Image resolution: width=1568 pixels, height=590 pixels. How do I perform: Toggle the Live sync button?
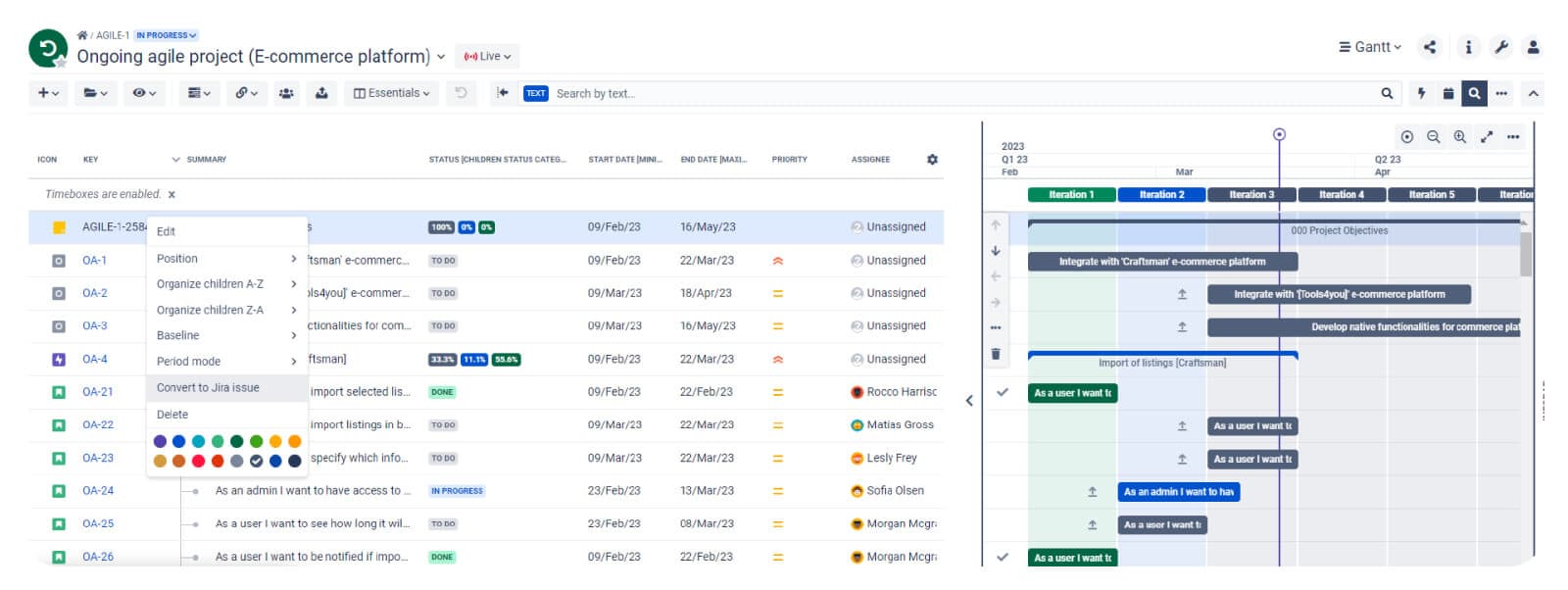[x=487, y=56]
